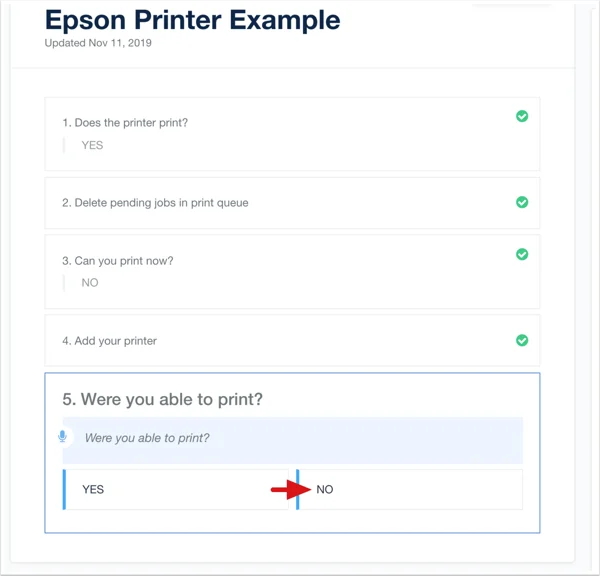Click the NO answer under step 3
Viewport: 600px width, 576px height.
coord(90,283)
